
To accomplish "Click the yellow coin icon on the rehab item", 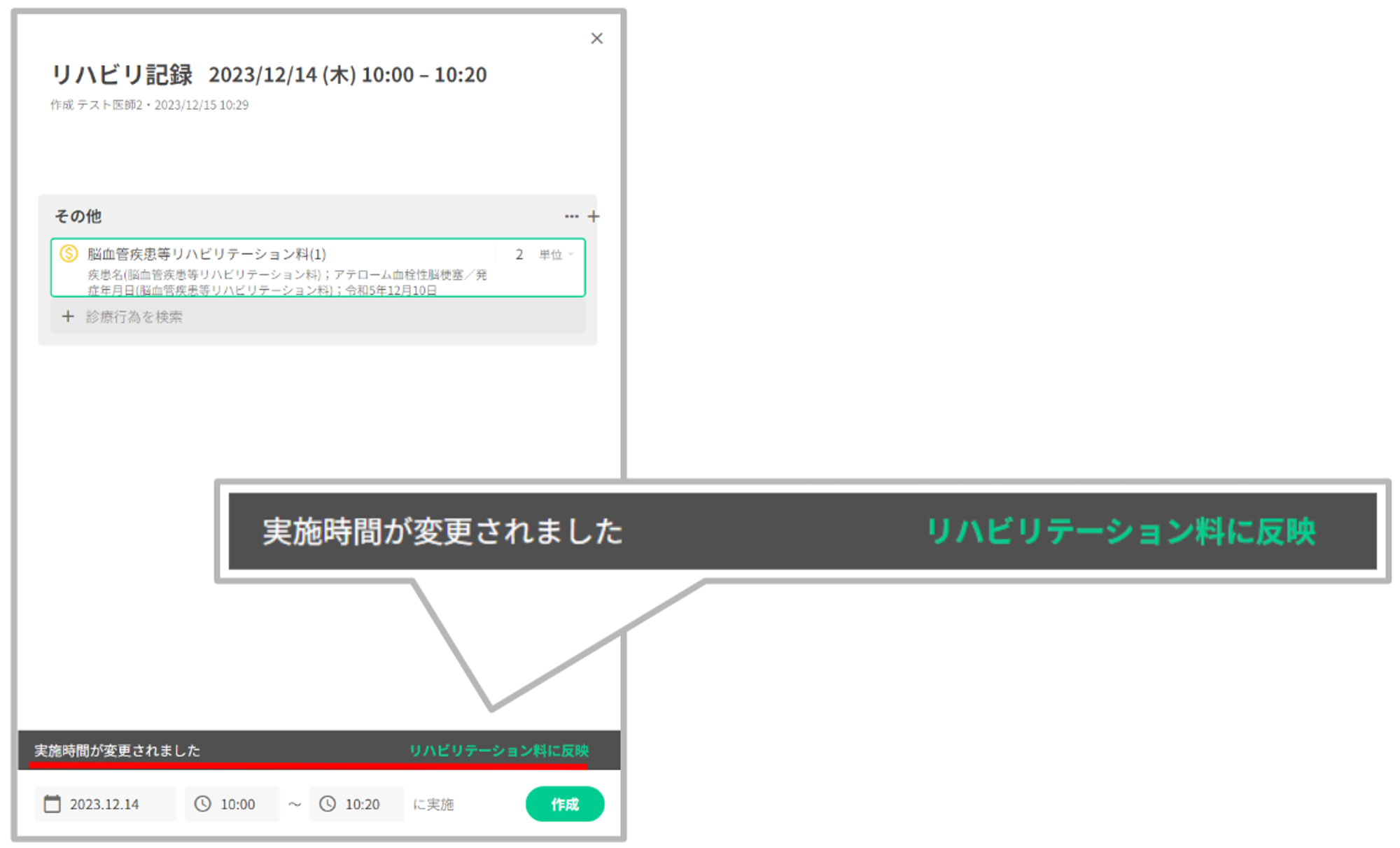I will pos(69,254).
